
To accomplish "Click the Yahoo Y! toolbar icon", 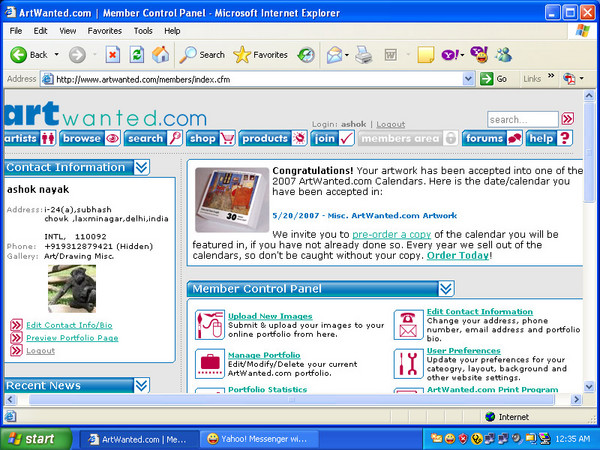I will 450,55.
